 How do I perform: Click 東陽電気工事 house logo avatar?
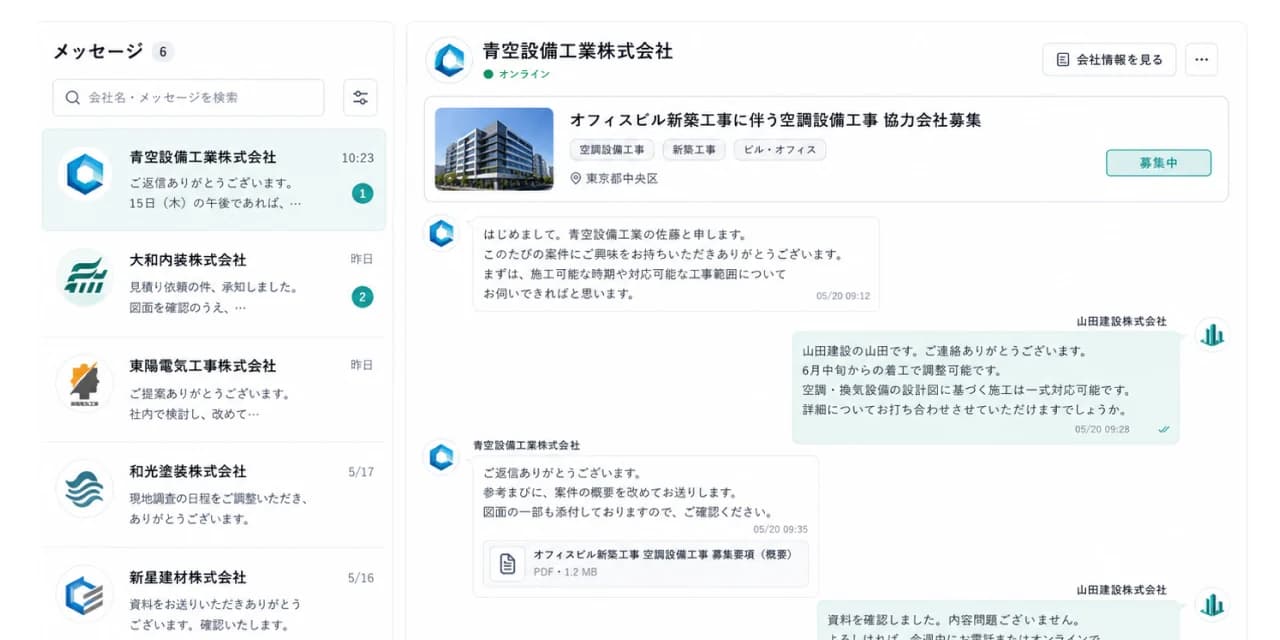(x=85, y=383)
